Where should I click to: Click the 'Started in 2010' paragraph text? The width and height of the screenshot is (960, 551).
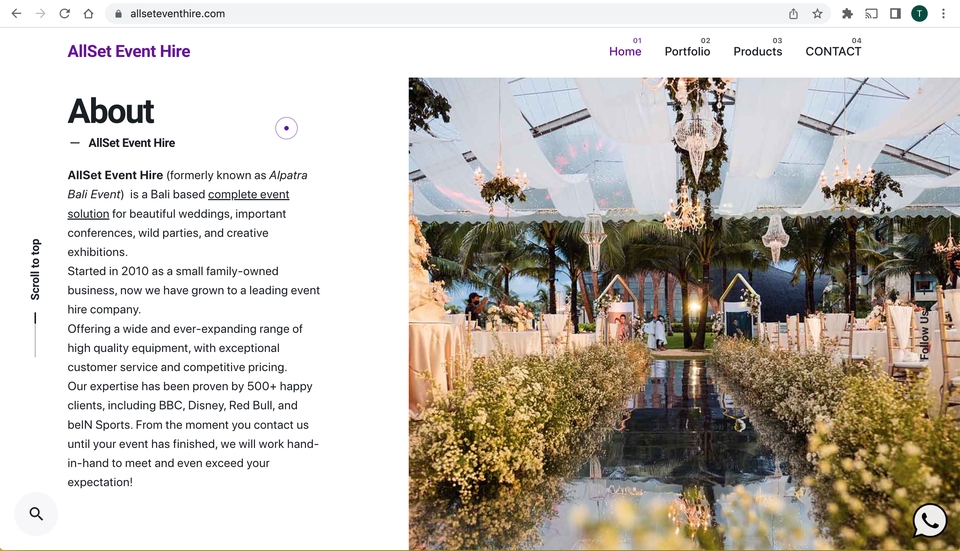(193, 290)
